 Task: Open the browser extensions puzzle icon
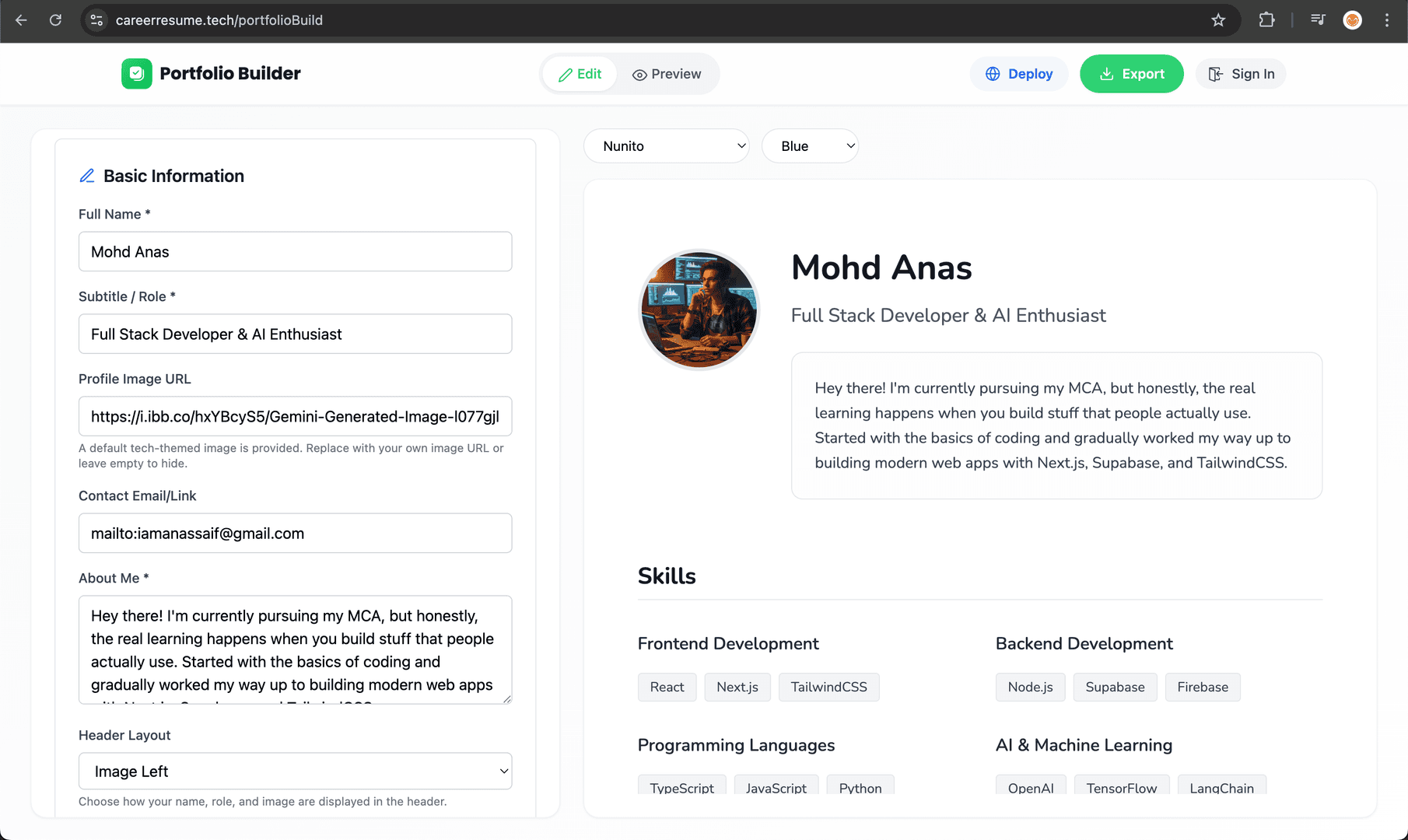1266,19
